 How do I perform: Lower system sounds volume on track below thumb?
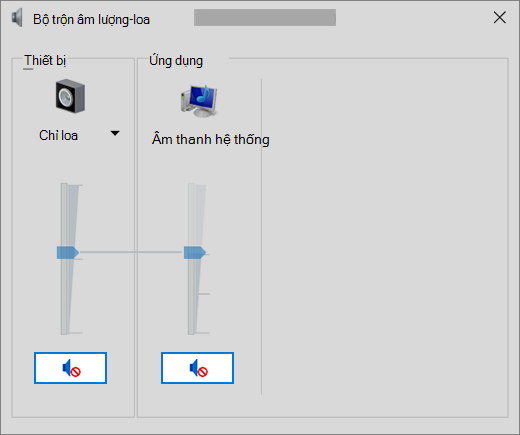(191, 297)
